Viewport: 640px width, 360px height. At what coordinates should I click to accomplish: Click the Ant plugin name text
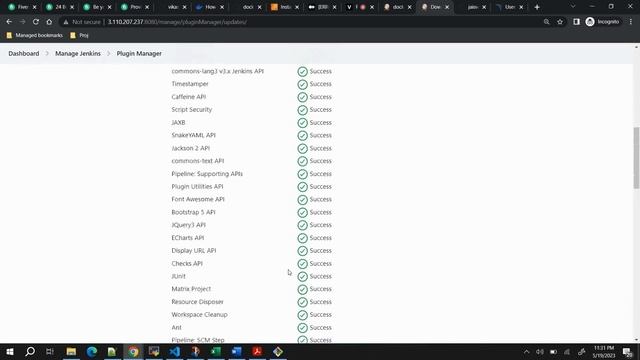coord(176,327)
